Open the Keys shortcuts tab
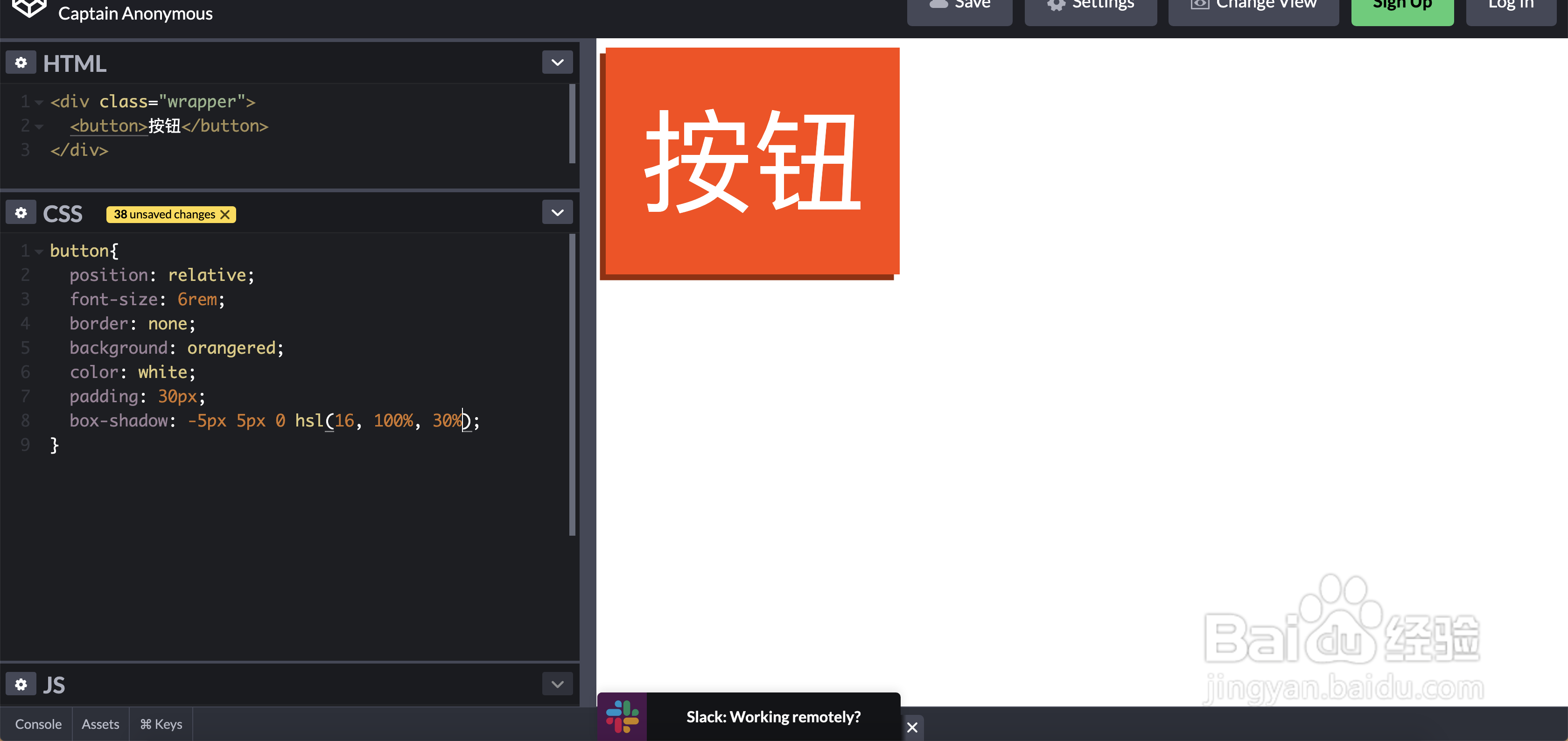Image resolution: width=1568 pixels, height=741 pixels. tap(161, 724)
